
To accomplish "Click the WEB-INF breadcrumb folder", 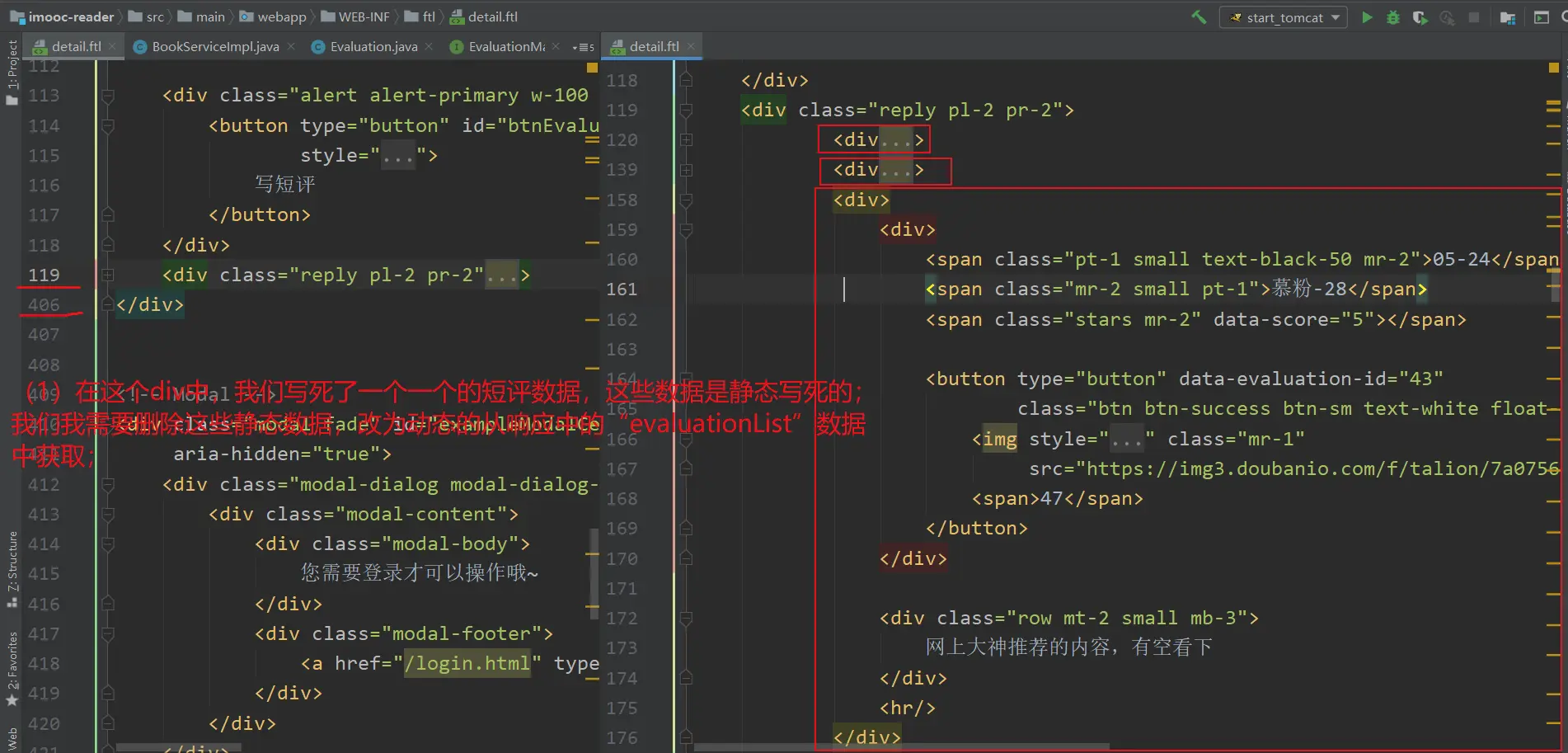I will pyautogui.click(x=363, y=17).
